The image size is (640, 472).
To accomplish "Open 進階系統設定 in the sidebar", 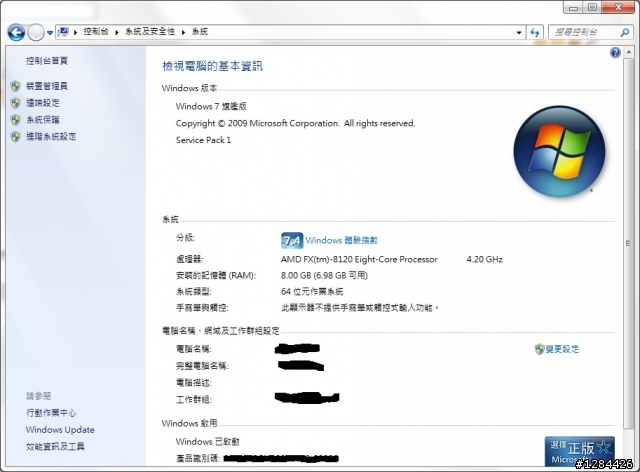I will click(x=51, y=136).
